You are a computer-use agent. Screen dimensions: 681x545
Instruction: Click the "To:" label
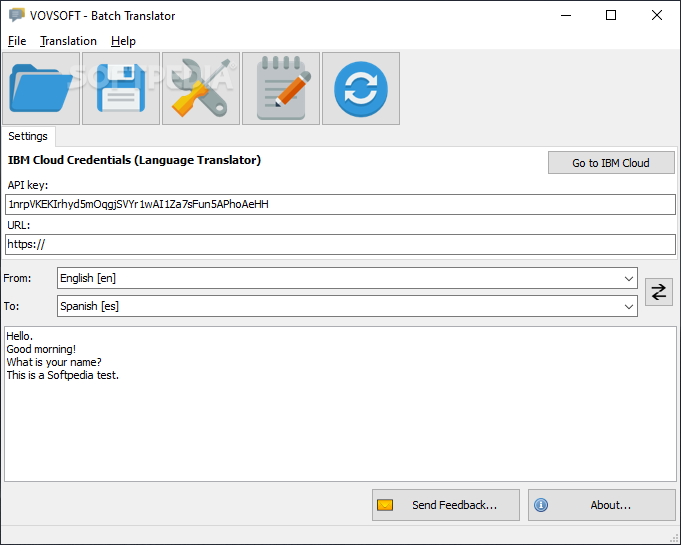pos(11,306)
